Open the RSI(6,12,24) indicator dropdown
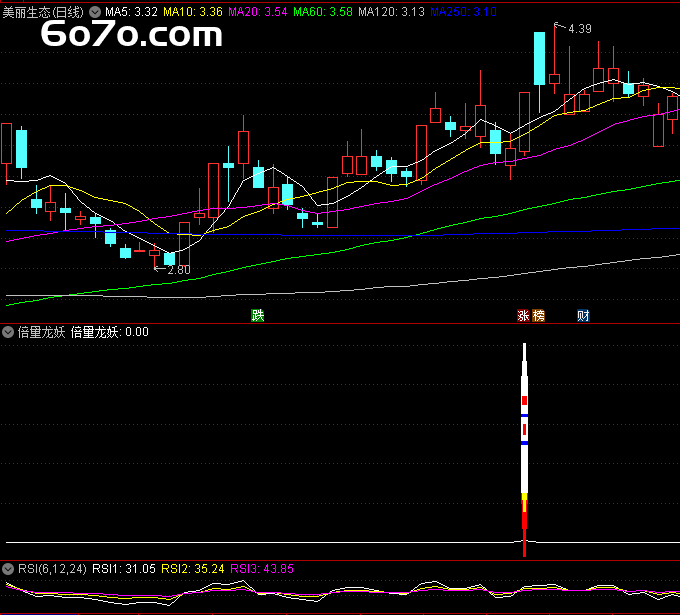The width and height of the screenshot is (680, 615). [x=8, y=569]
